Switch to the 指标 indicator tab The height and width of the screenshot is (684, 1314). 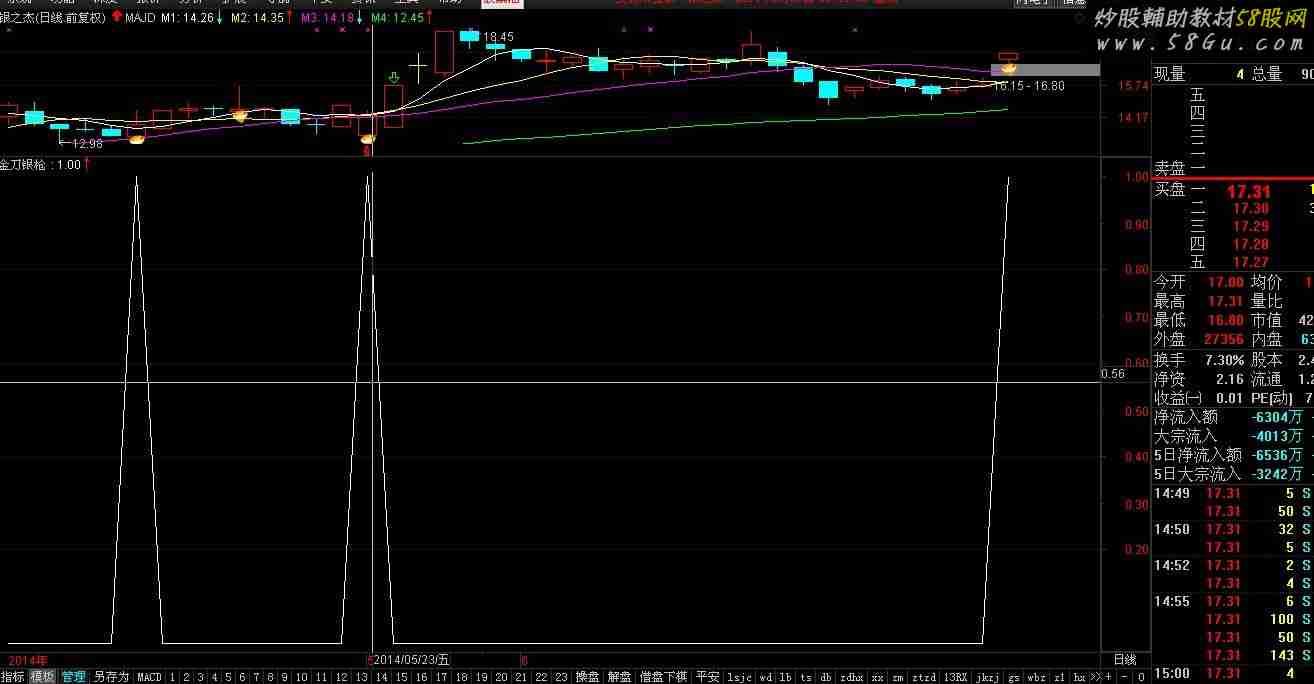[x=13, y=677]
